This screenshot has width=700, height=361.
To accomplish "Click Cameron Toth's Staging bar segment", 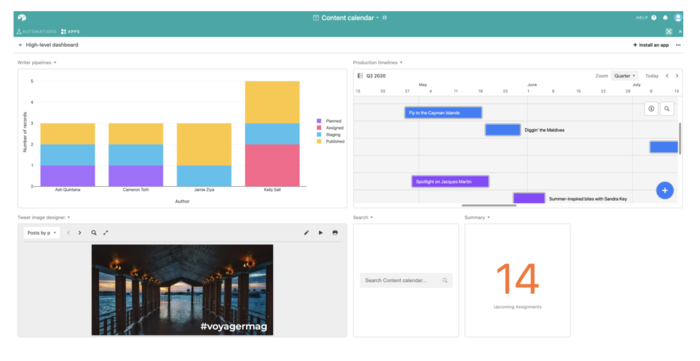I will (x=136, y=155).
